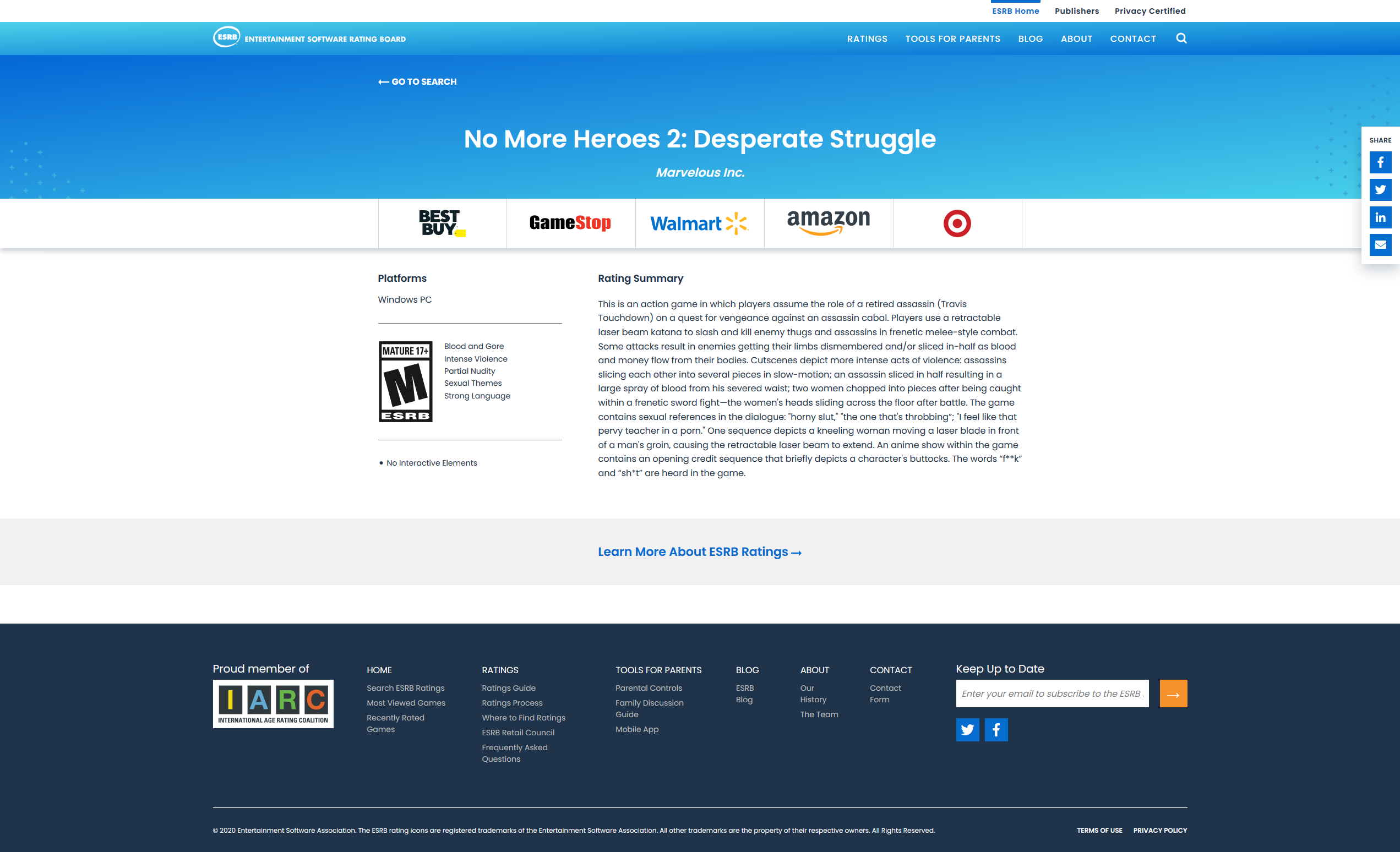Click the footer TOOLS FOR PARENTS heading
Screen dimensions: 1400x852
658,670
